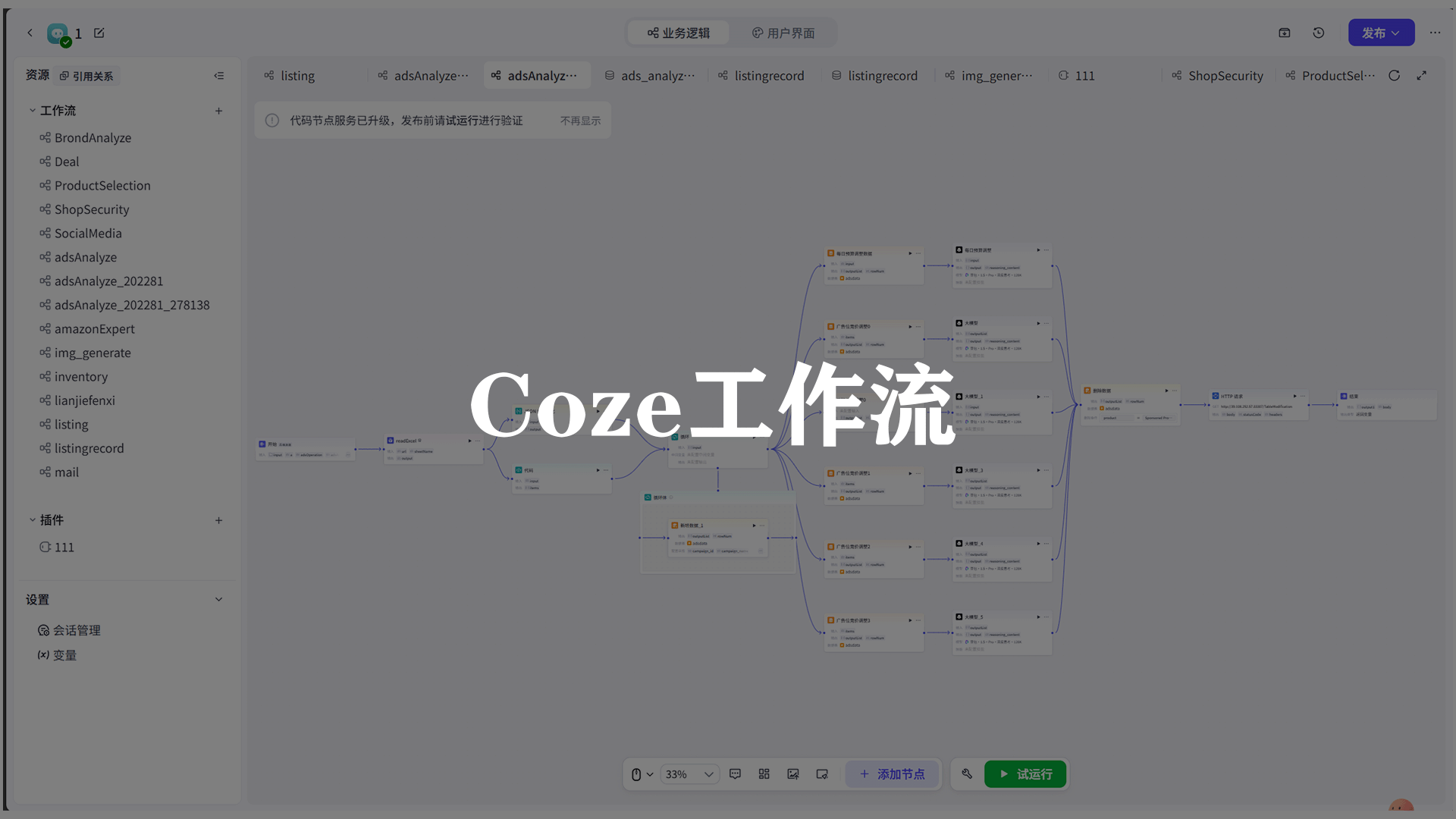Collapse the 设置 section chevron
Image resolution: width=1456 pixels, height=819 pixels.
[x=219, y=600]
